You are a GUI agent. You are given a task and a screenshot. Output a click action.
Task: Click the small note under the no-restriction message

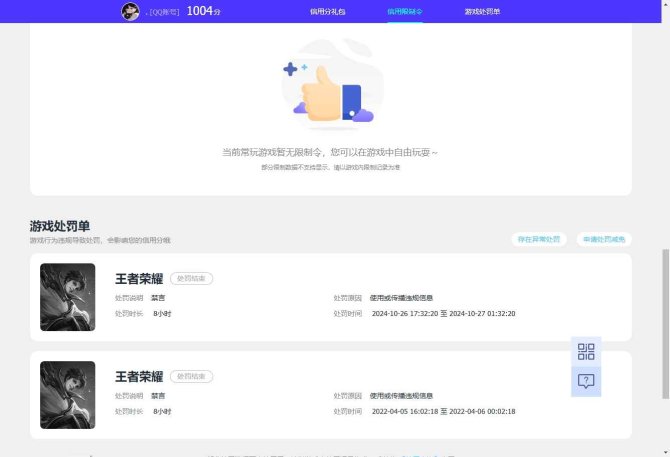(x=330, y=167)
